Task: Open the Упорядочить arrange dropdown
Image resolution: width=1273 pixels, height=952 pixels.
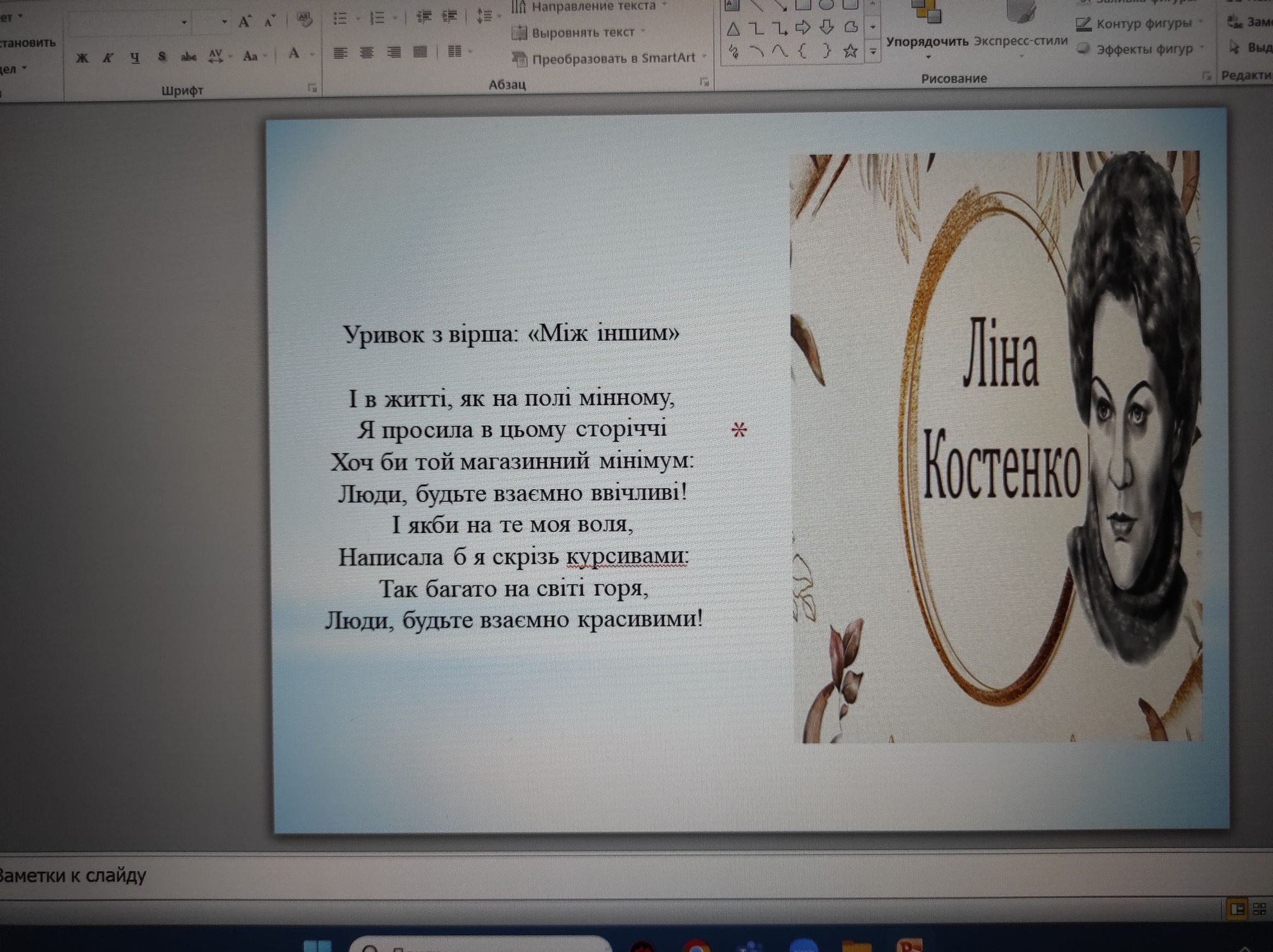Action: pyautogui.click(x=927, y=42)
